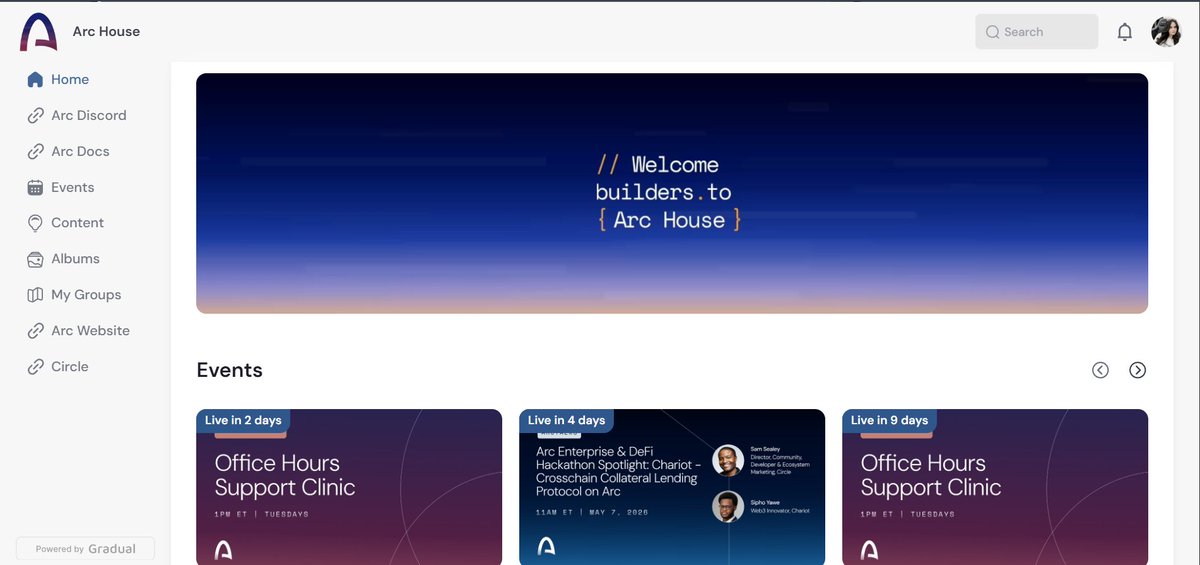Screen dimensions: 1200x565
Task: Open My Groups from the sidebar
Action: pyautogui.click(x=84, y=295)
